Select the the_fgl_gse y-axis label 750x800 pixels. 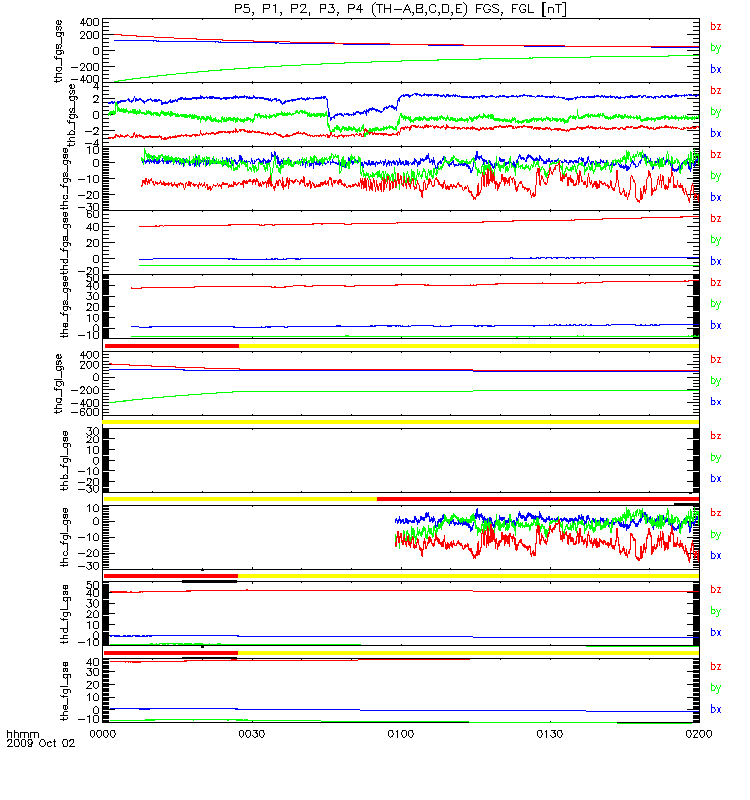point(65,691)
